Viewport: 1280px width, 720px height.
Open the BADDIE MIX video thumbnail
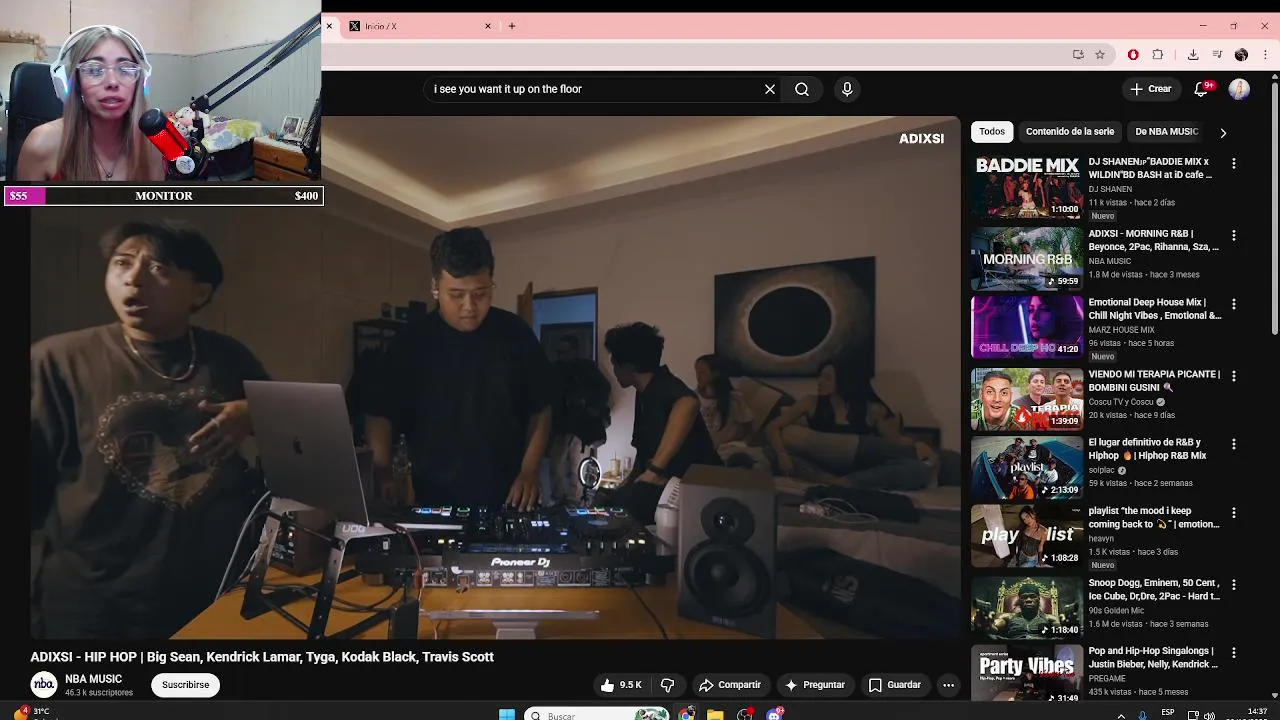click(x=1027, y=187)
